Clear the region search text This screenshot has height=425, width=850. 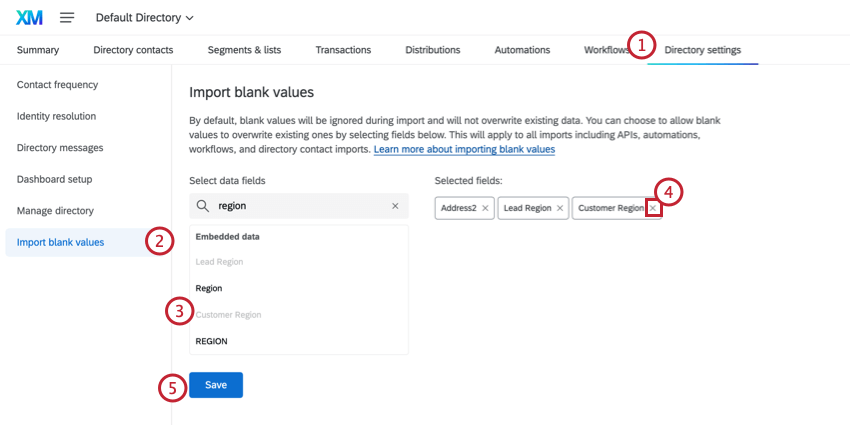(x=395, y=206)
